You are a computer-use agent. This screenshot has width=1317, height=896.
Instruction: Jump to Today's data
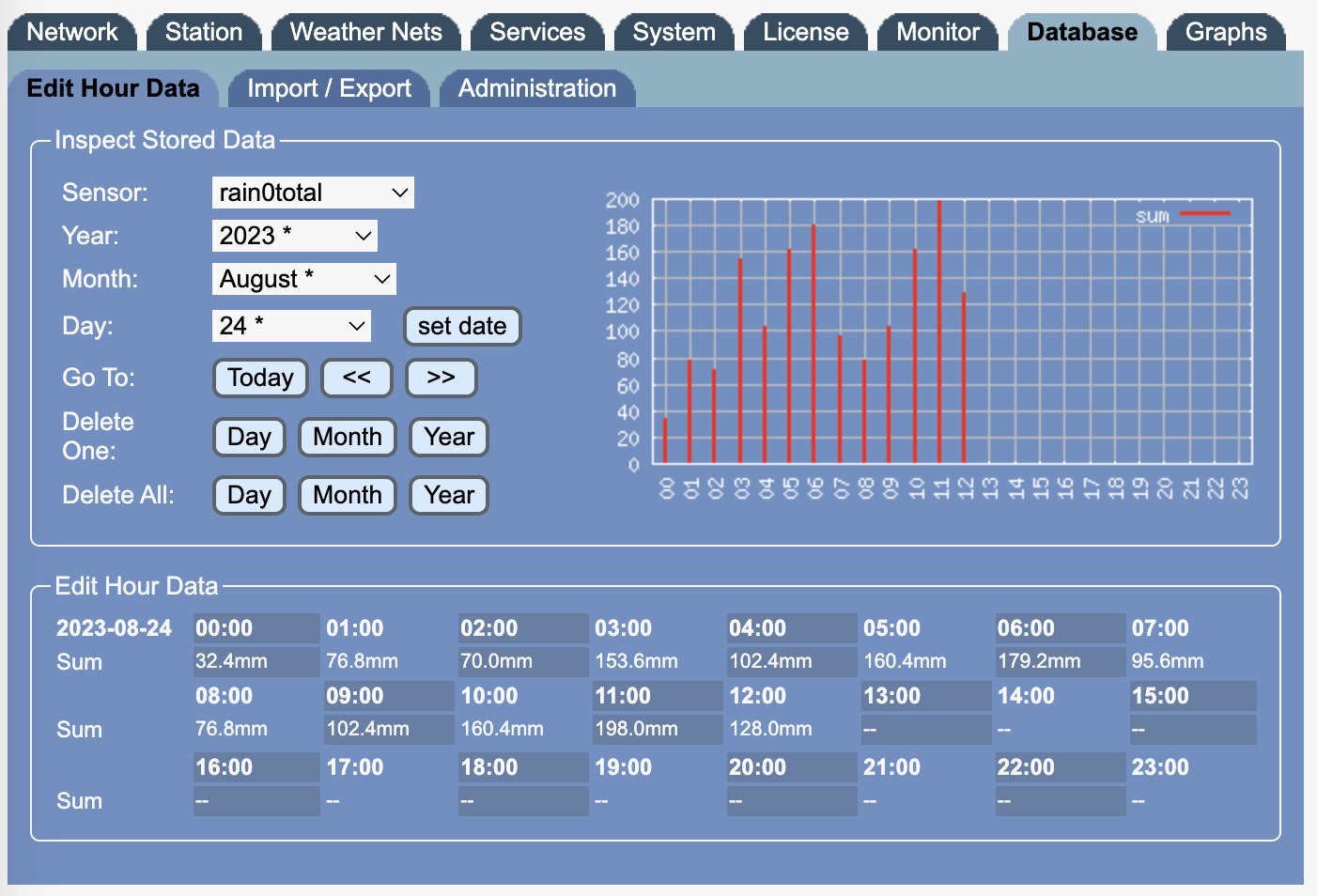click(260, 378)
